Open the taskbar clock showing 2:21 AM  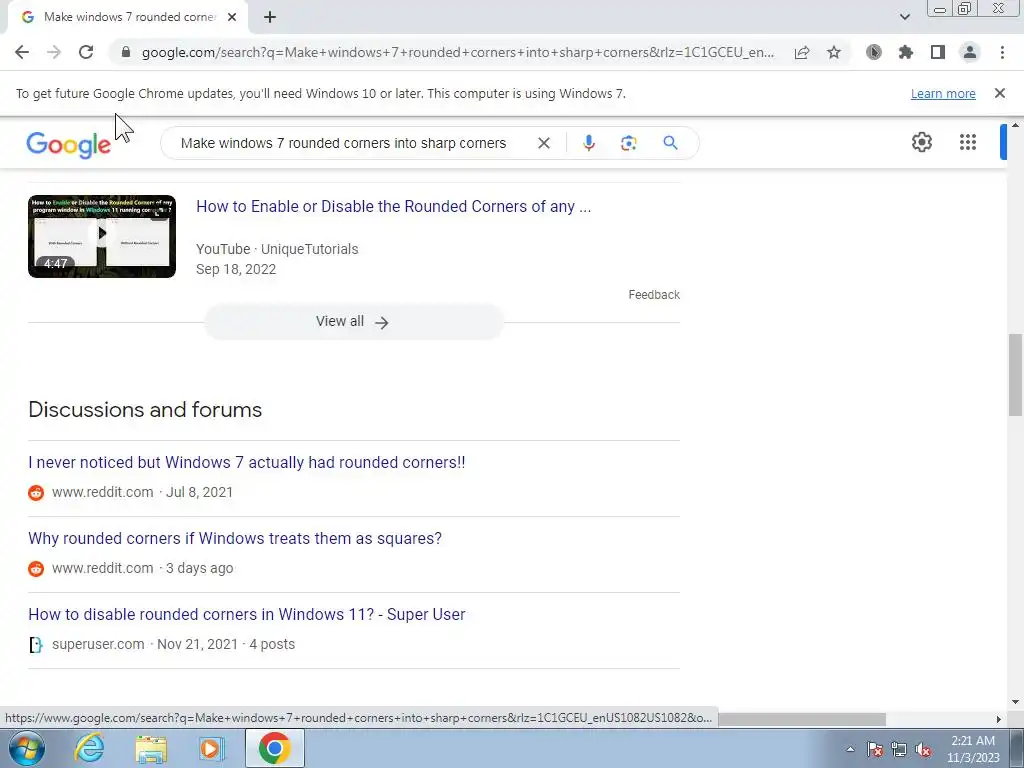[973, 749]
